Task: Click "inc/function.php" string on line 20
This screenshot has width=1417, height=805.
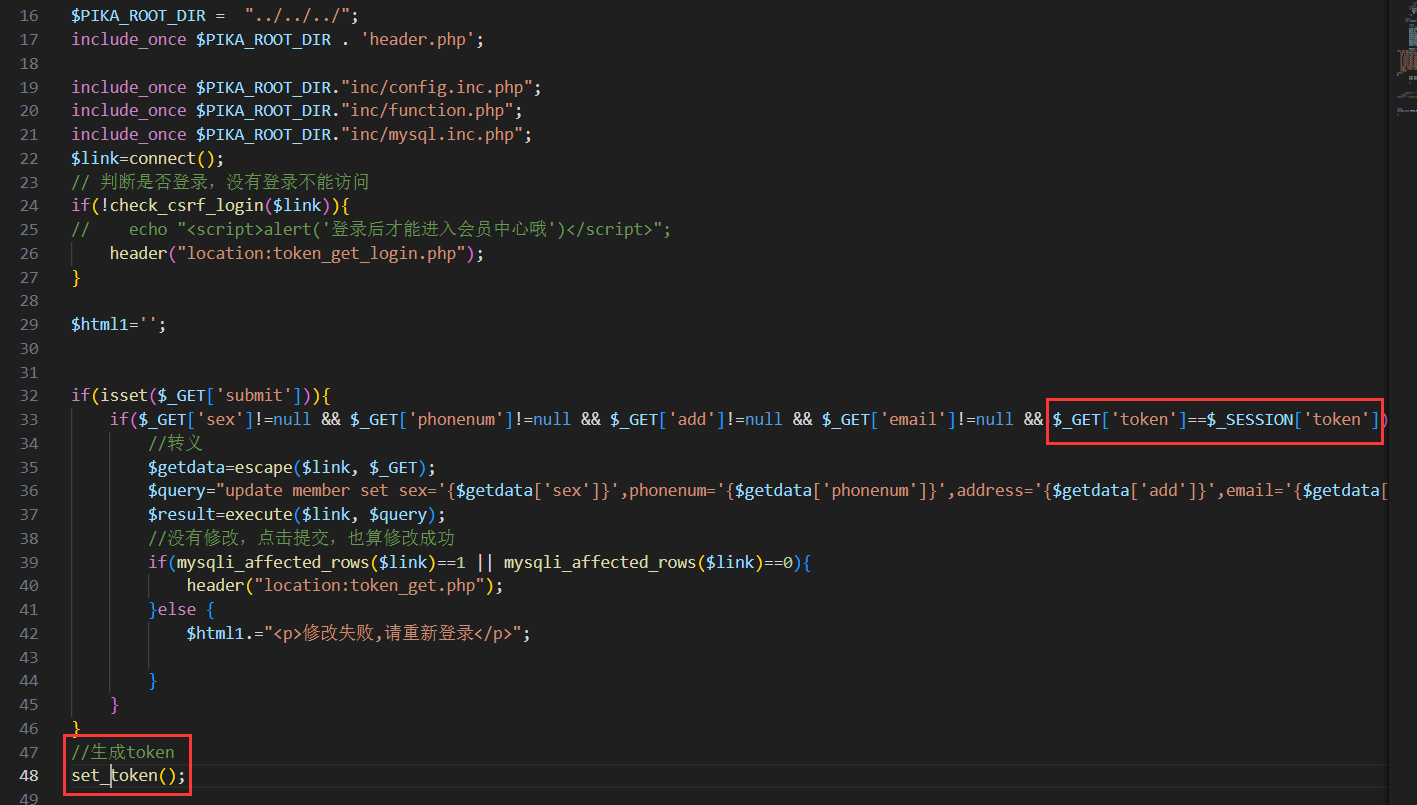Action: click(427, 111)
